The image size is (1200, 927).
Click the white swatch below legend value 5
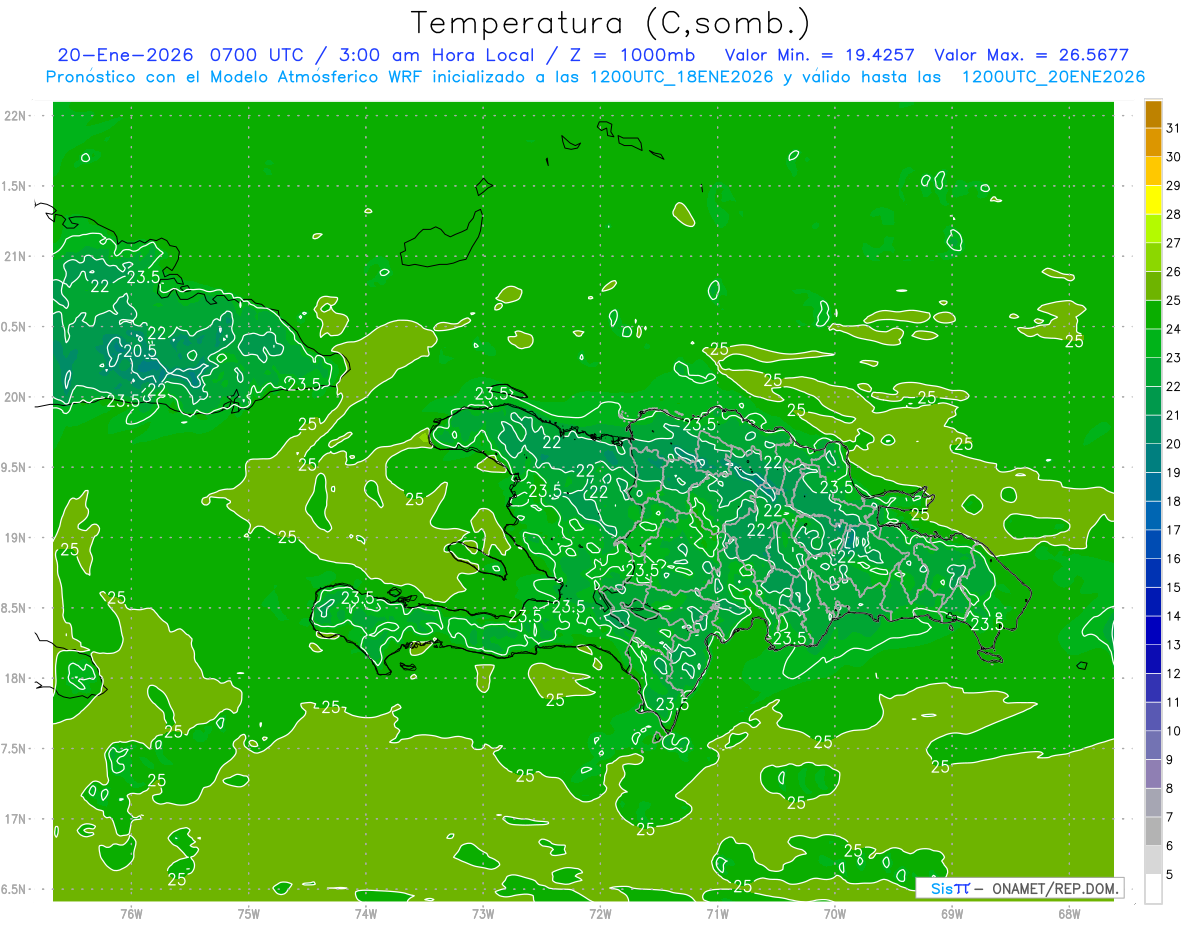tap(1153, 889)
